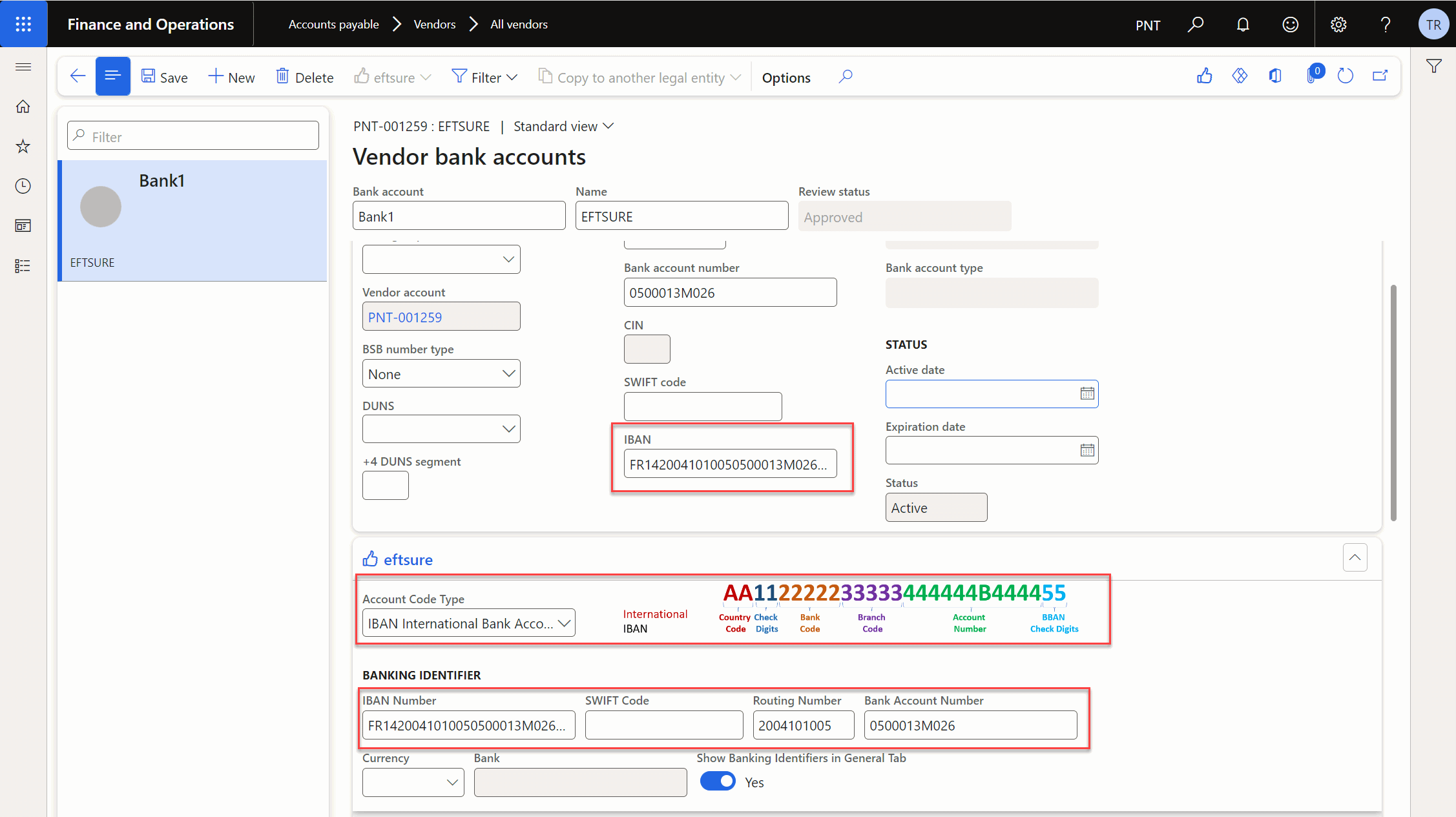Go to Home in the sidebar

click(23, 107)
